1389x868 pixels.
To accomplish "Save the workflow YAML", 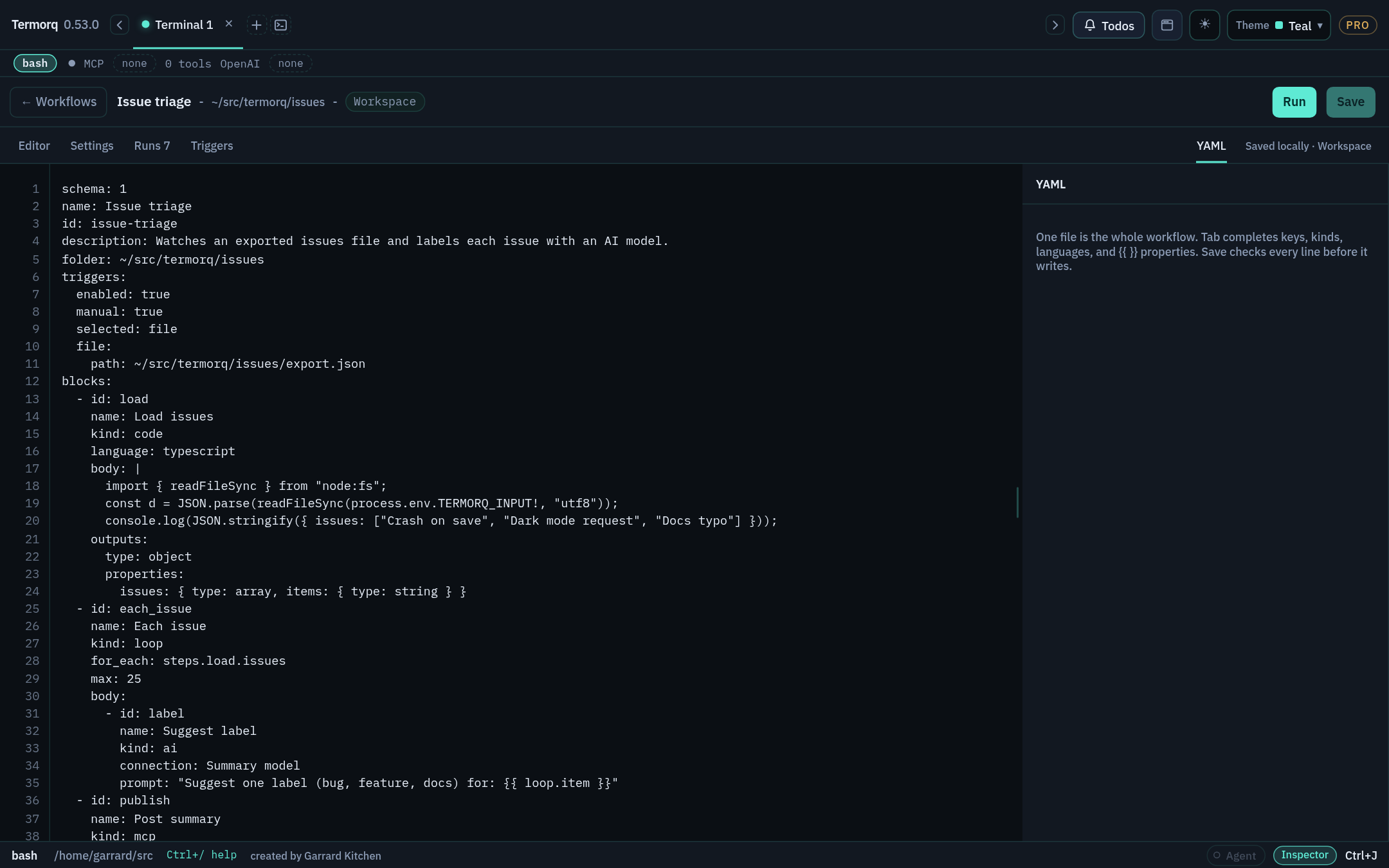I will [x=1350, y=102].
